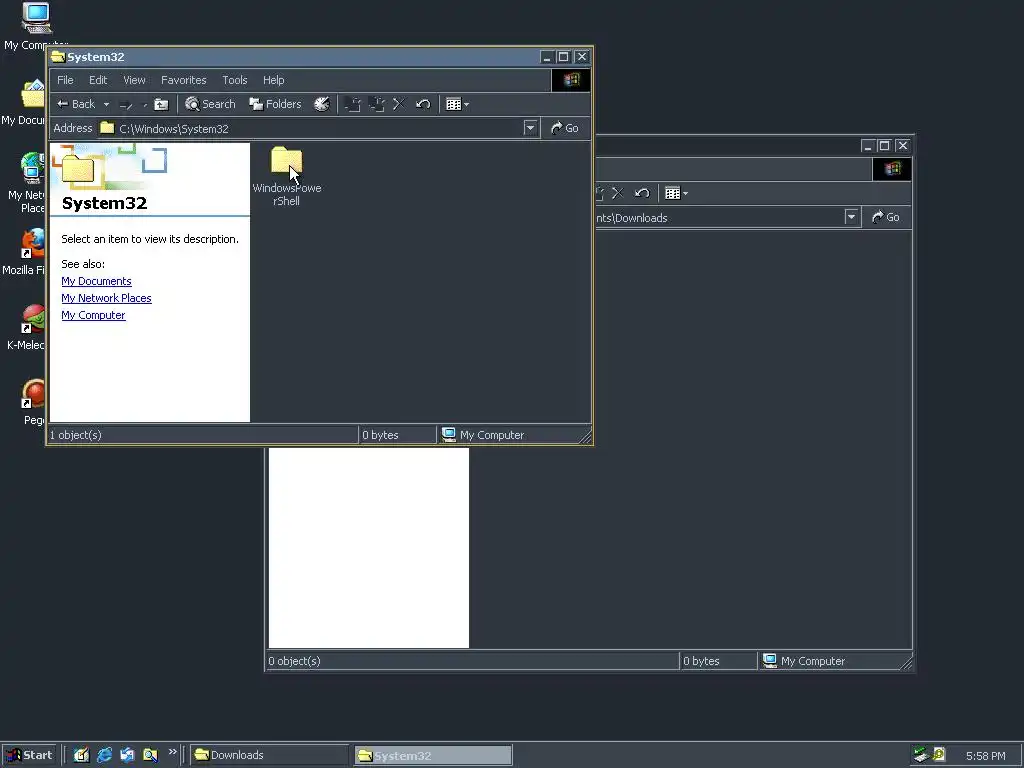Expand the Downloads window address dropdown
1024x768 pixels.
(851, 217)
